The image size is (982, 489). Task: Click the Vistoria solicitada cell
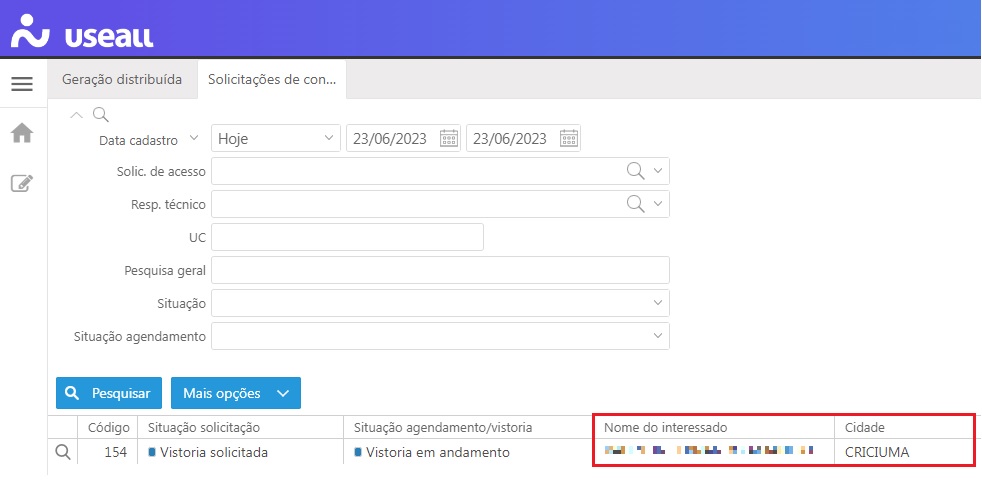[240, 452]
